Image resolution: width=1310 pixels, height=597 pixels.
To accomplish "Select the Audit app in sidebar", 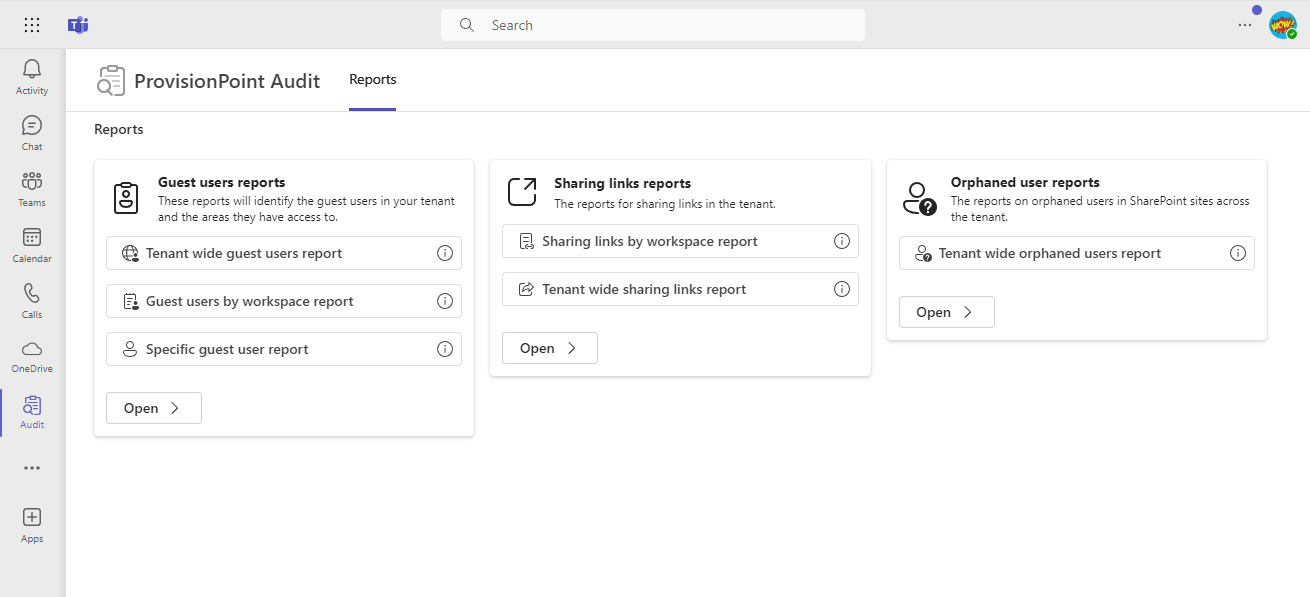I will [x=32, y=412].
